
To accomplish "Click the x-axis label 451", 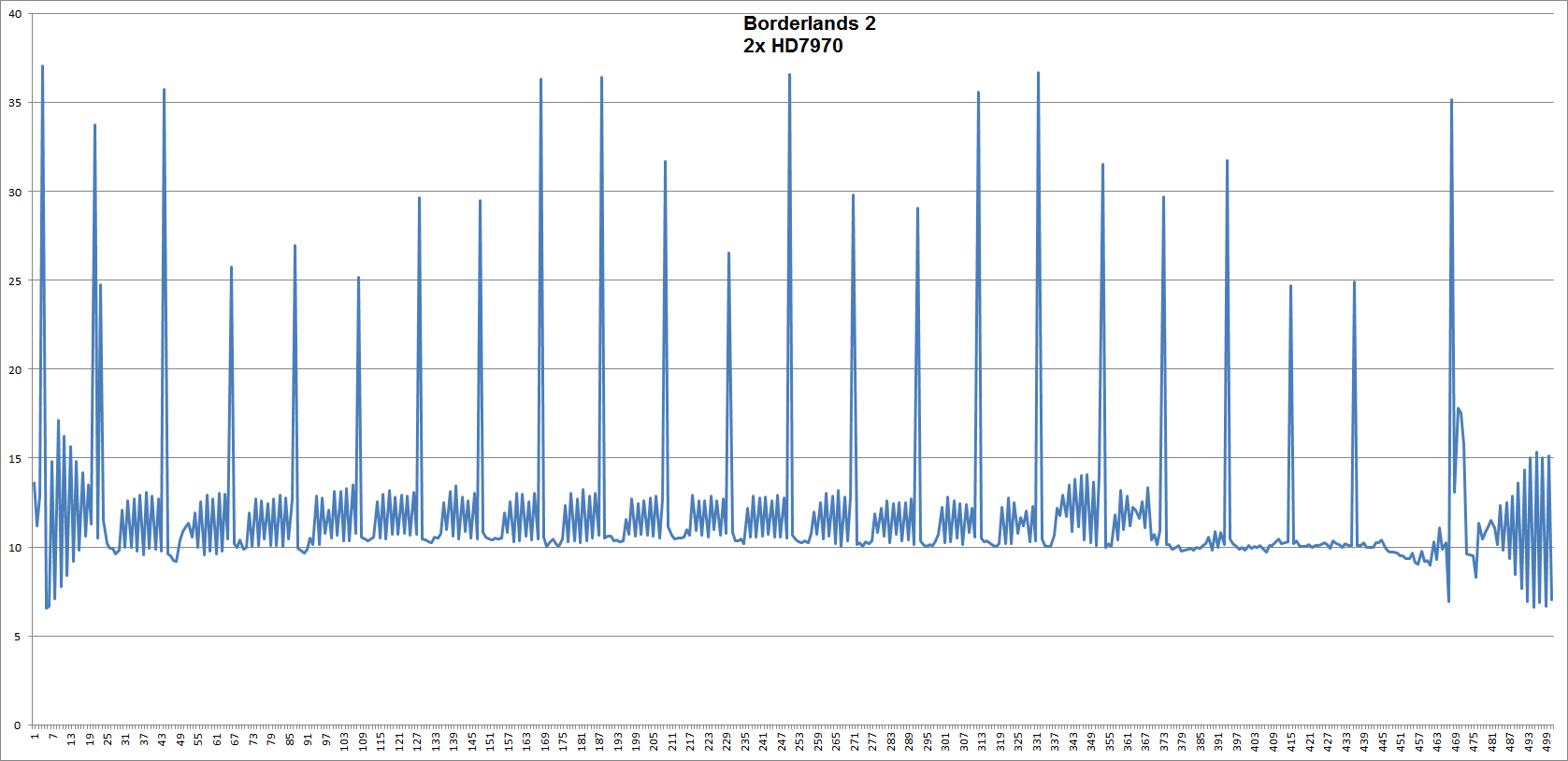I will [1401, 741].
